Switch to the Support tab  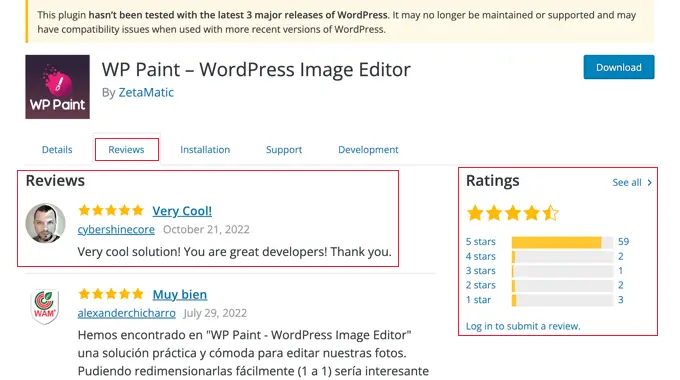tap(284, 150)
